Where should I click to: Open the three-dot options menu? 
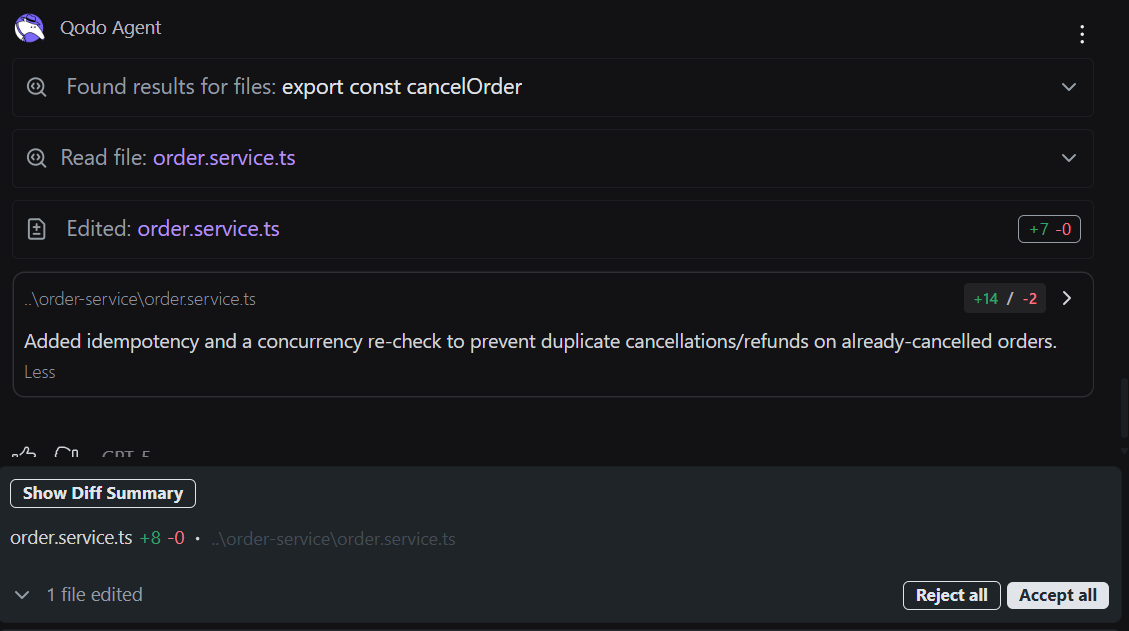[x=1082, y=33]
